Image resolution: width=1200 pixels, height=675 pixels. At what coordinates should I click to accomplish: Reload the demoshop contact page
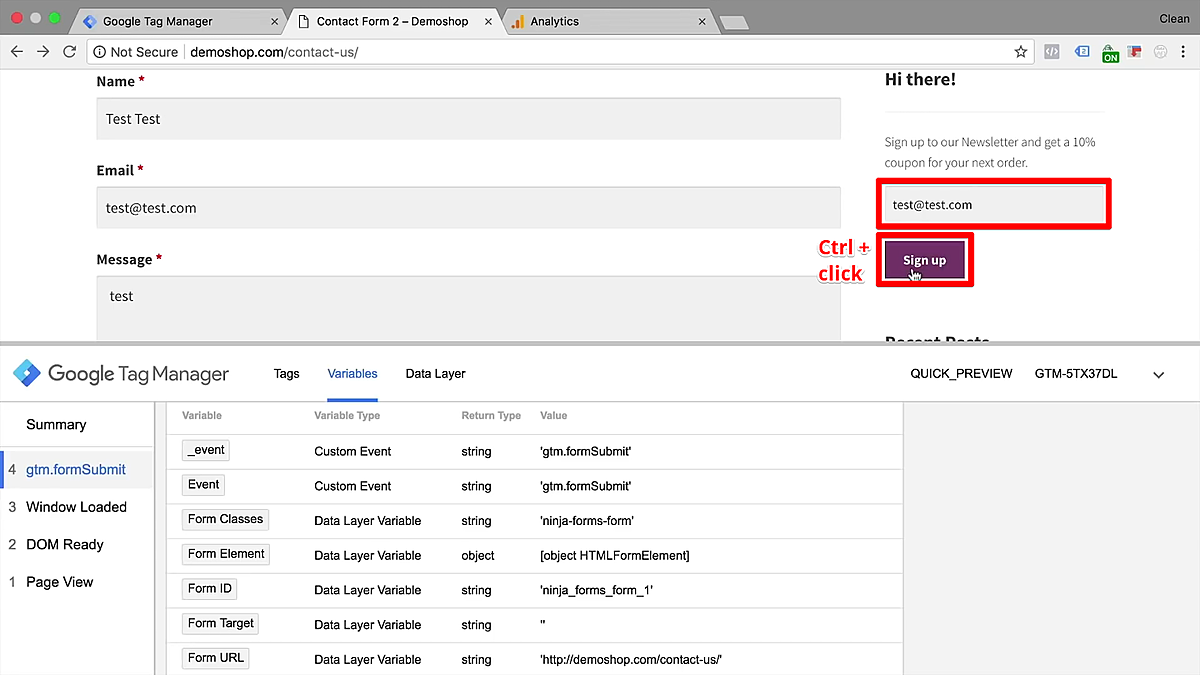click(x=69, y=52)
